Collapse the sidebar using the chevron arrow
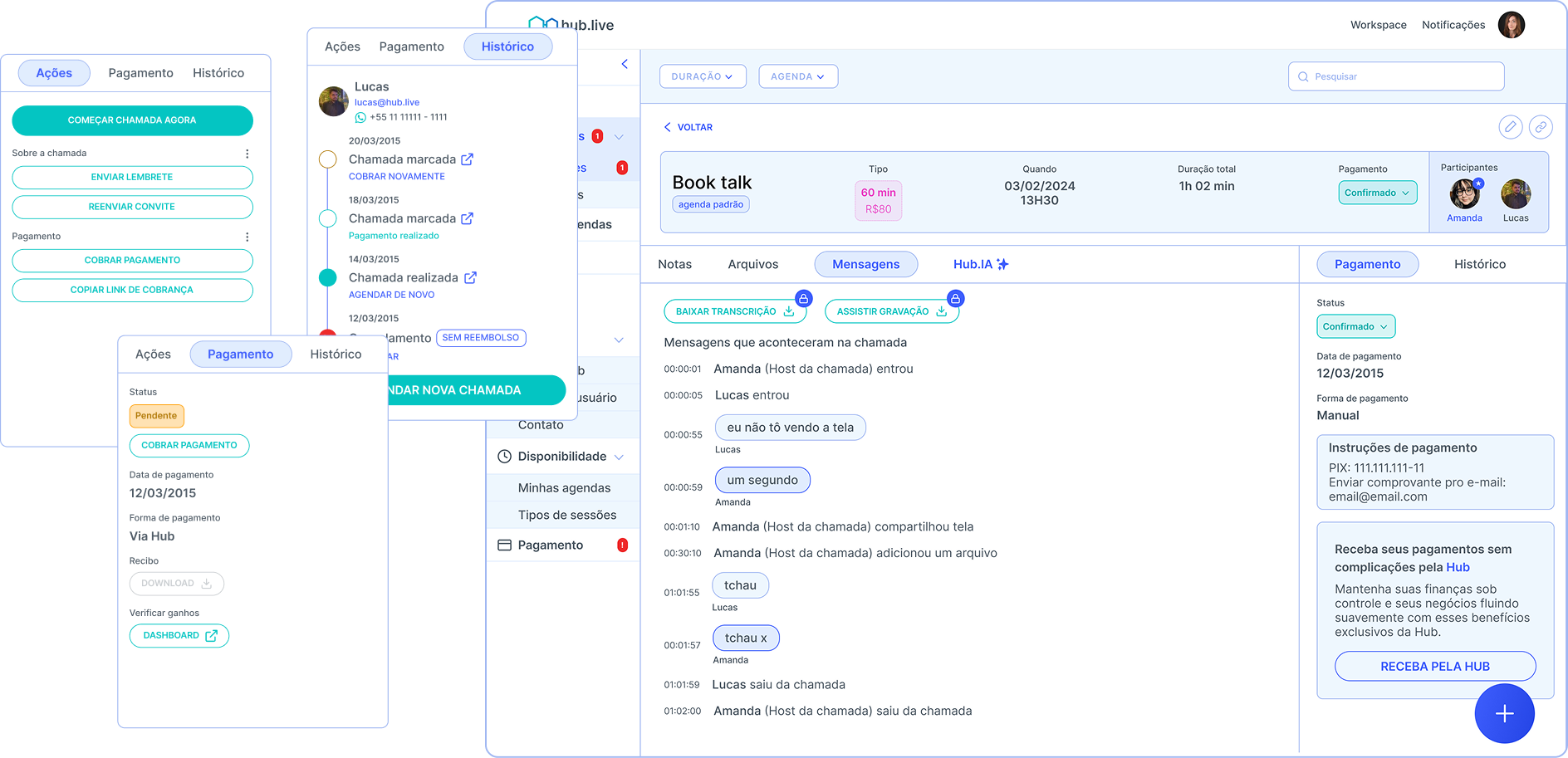1568x758 pixels. tap(625, 63)
